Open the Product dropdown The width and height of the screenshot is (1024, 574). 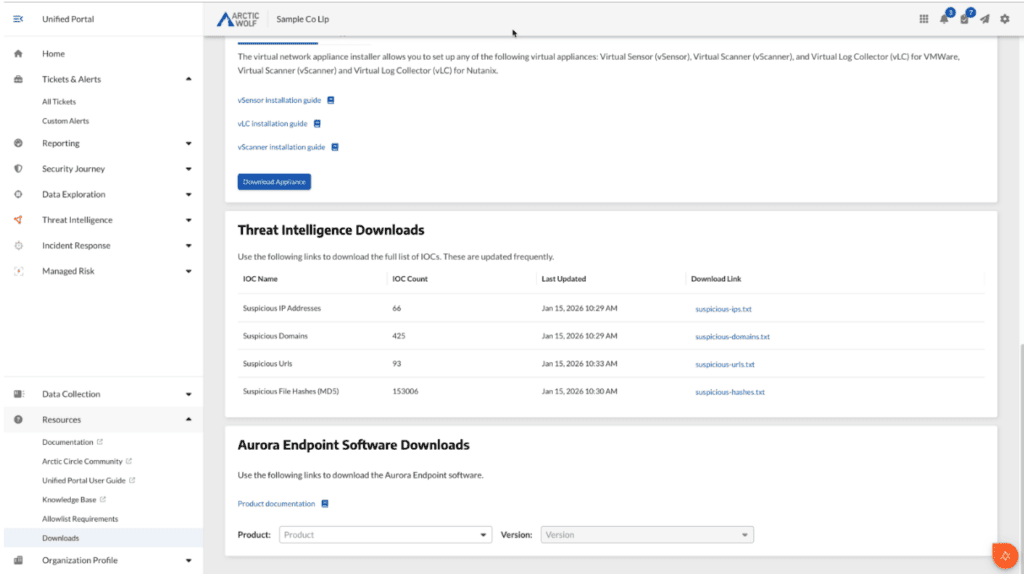[385, 535]
